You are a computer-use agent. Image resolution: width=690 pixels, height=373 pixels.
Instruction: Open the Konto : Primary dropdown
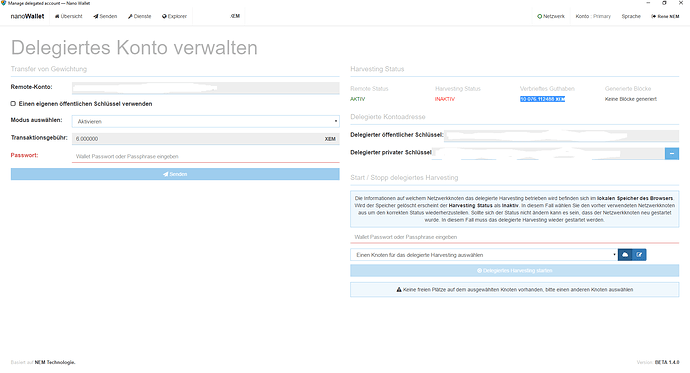(x=593, y=16)
